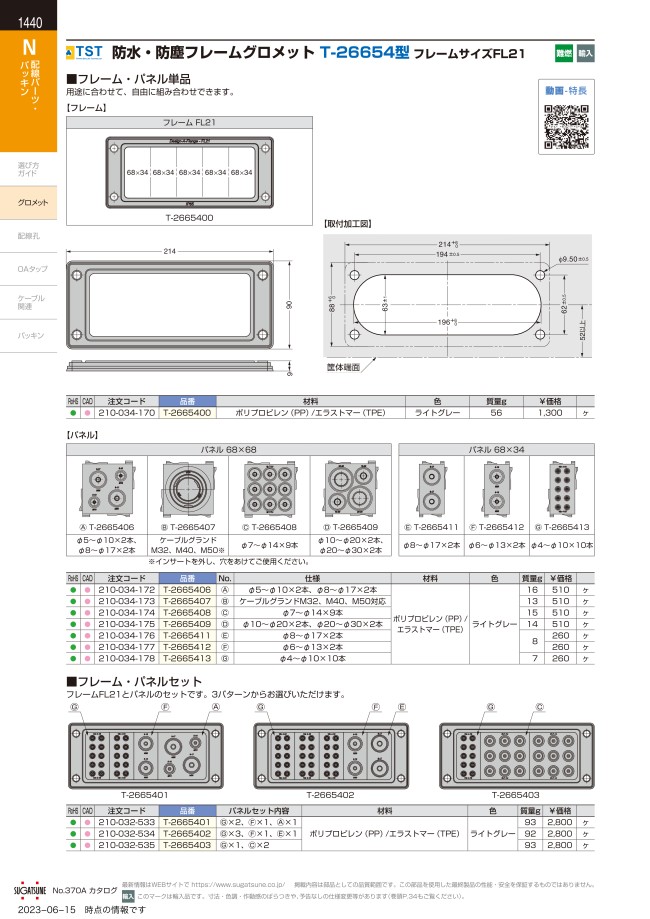
Task: Switch to the 配線孔 sidebar tab
Action: [x=29, y=235]
